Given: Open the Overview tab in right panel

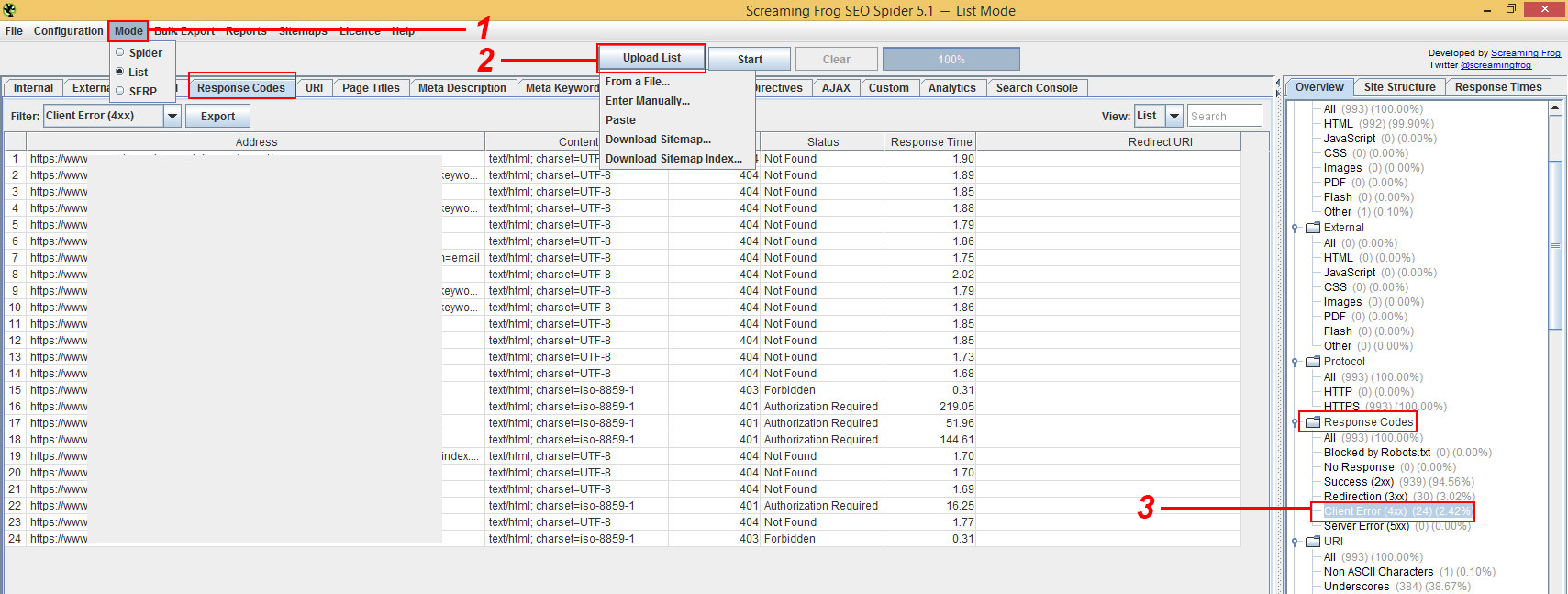Looking at the screenshot, I should tap(1319, 87).
